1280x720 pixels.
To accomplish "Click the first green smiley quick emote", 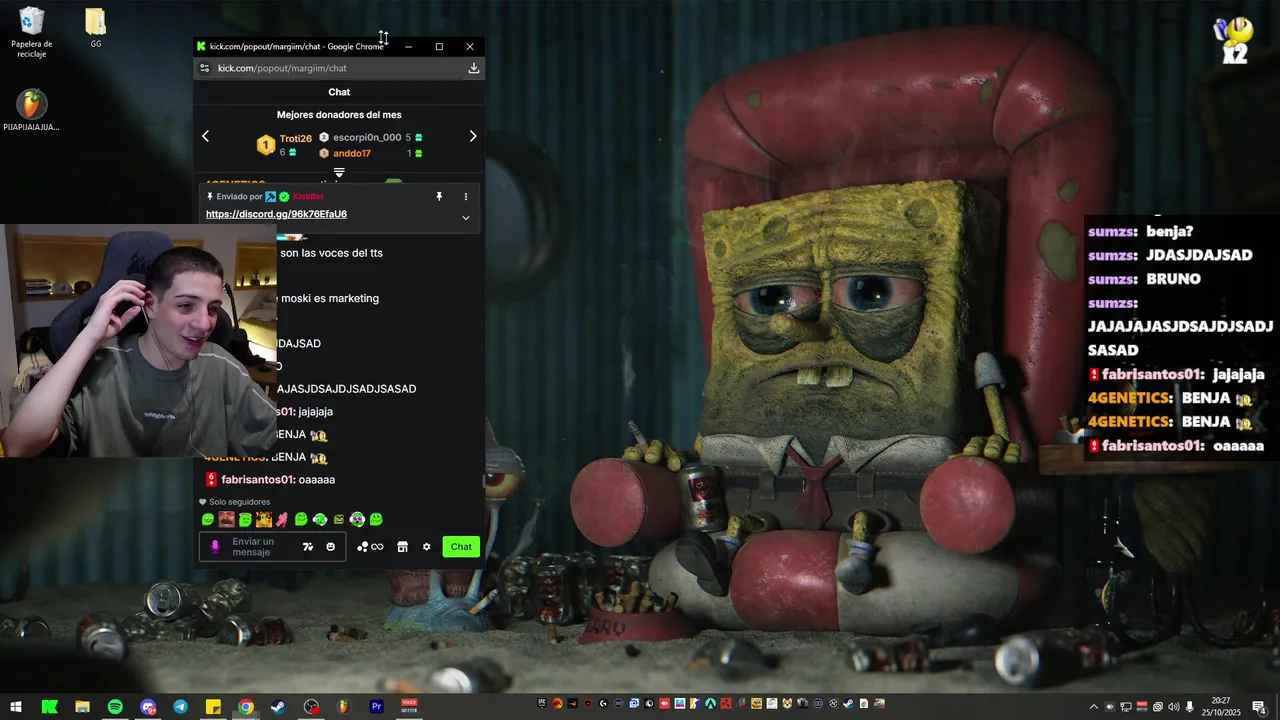I will click(208, 519).
